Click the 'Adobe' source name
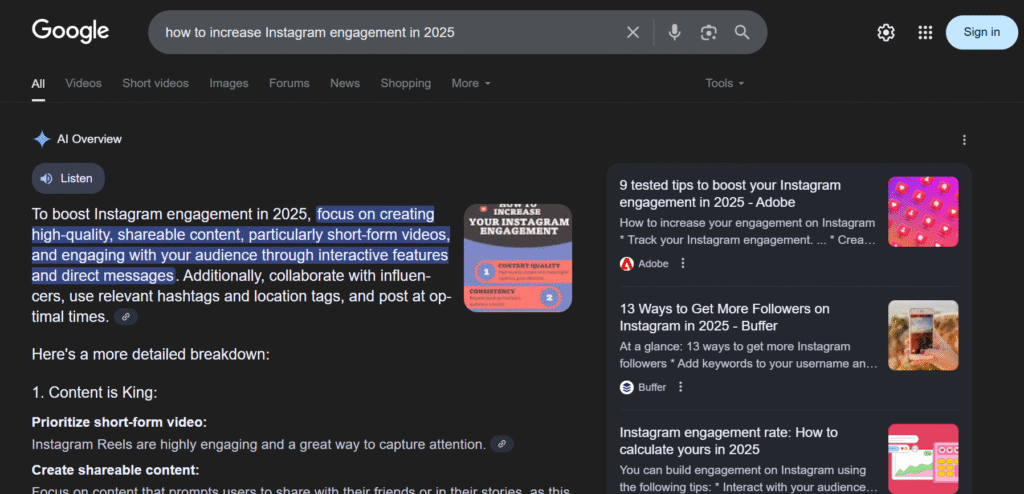 [654, 263]
